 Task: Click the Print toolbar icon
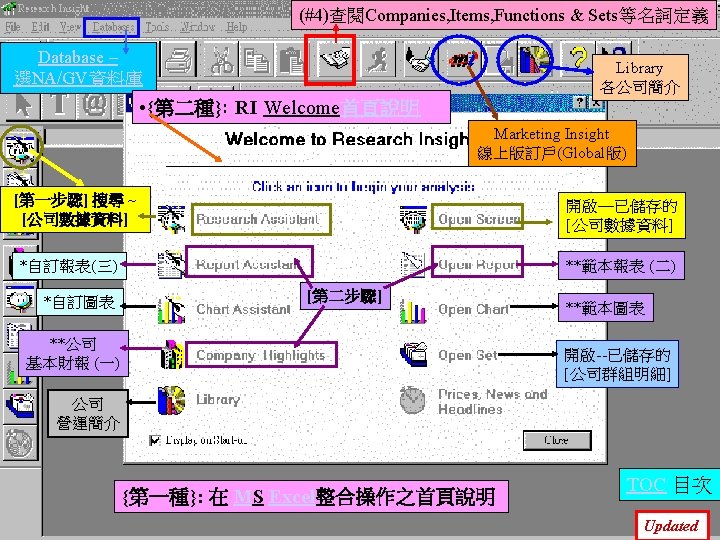coord(178,60)
